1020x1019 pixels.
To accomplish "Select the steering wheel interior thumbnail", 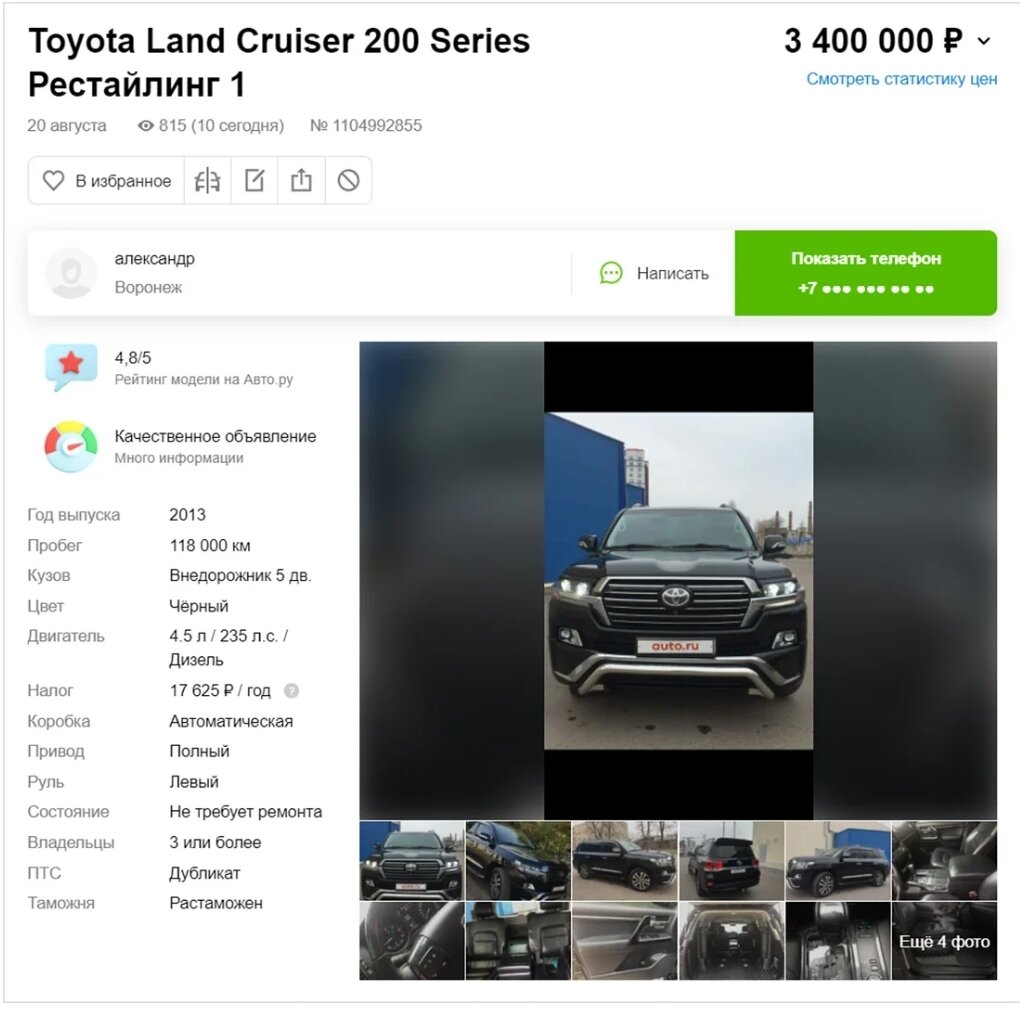I will point(412,942).
